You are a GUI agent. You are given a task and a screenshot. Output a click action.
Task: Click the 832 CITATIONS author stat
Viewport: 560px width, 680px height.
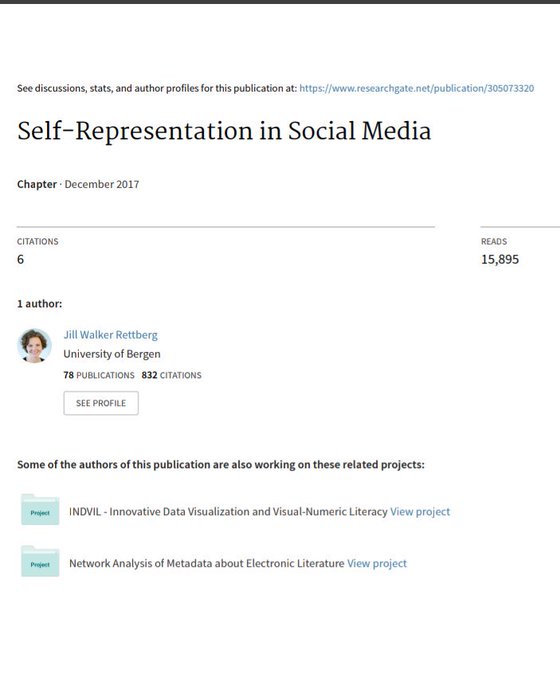click(171, 375)
